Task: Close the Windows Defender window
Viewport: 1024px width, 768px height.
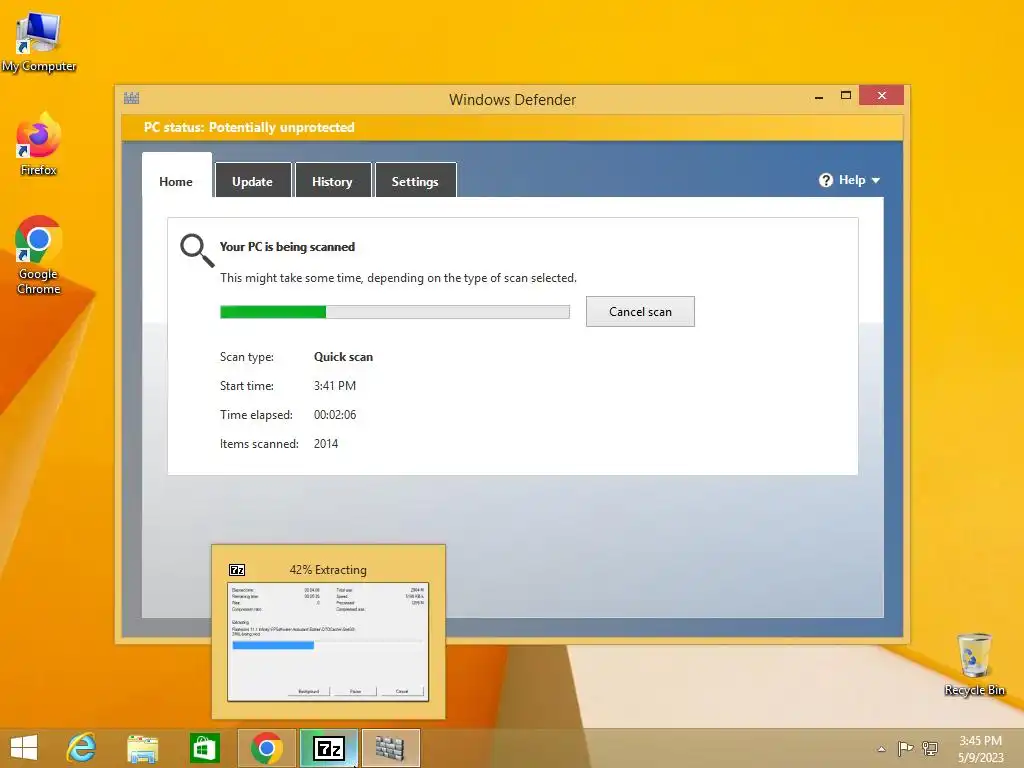Action: click(882, 95)
